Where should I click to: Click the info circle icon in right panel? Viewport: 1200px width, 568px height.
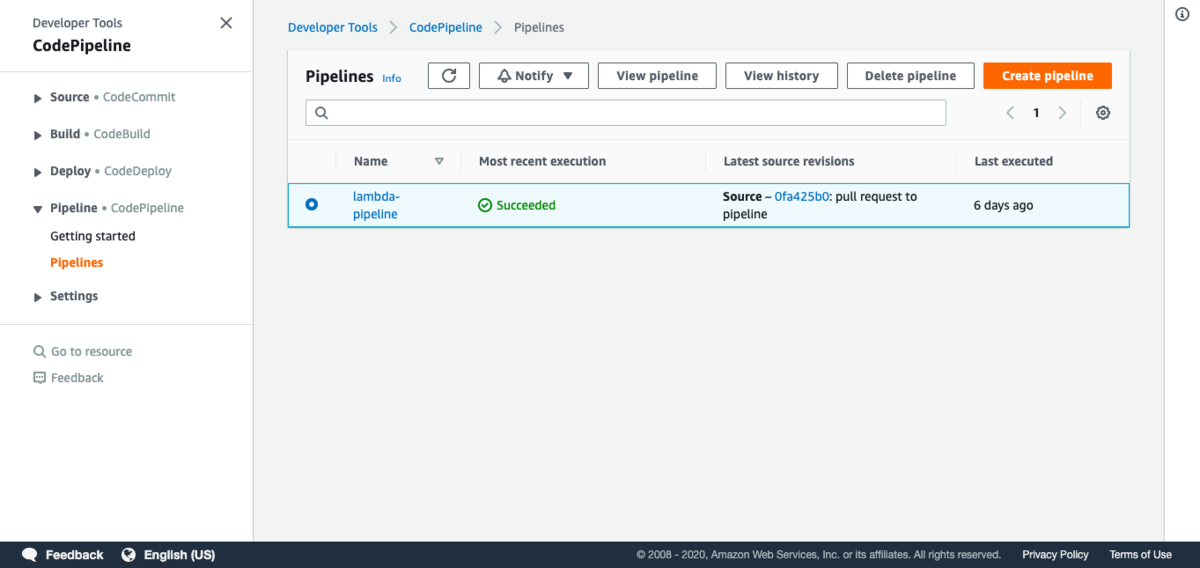[x=1182, y=13]
